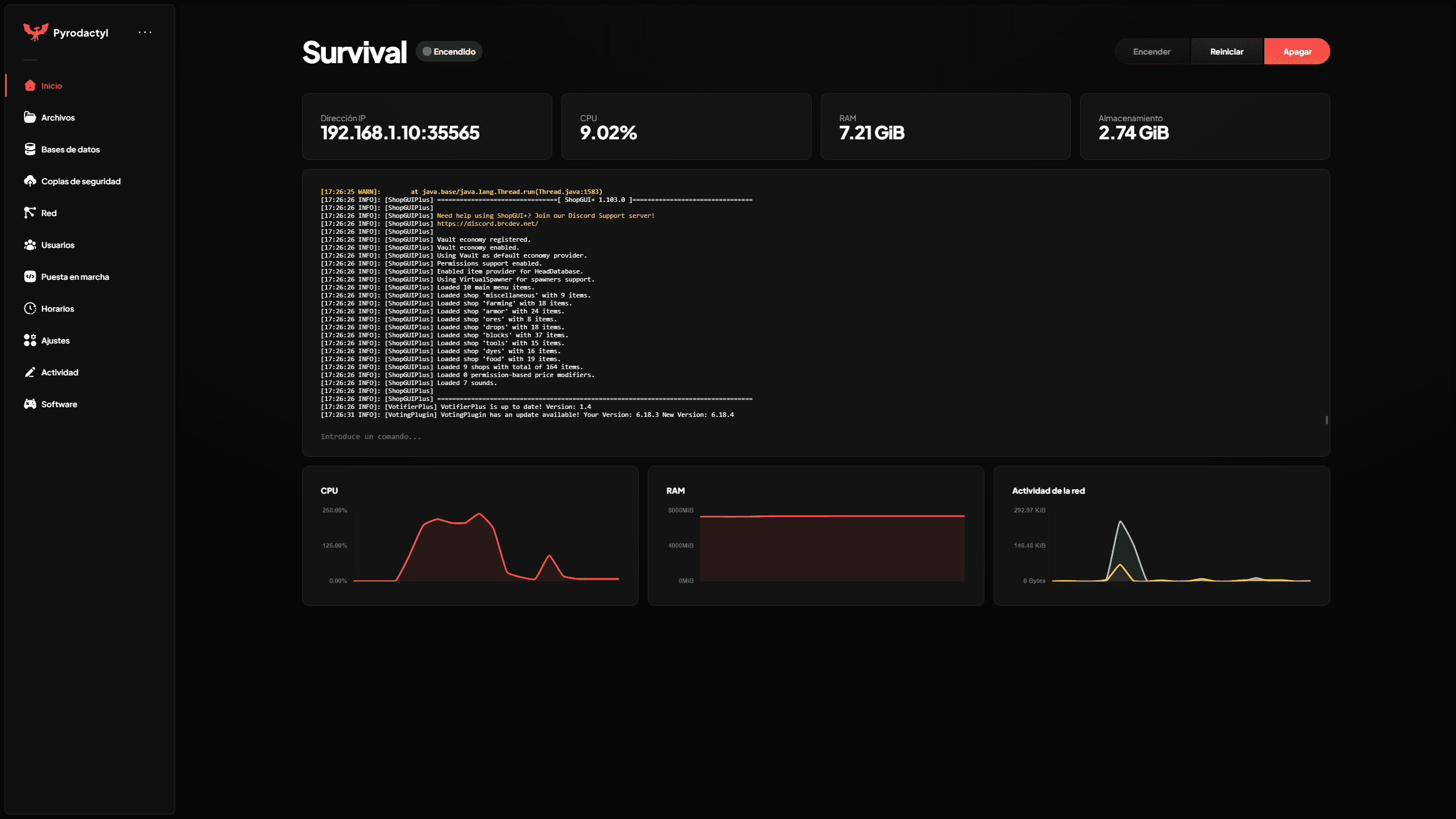1456x819 pixels.
Task: Click the console scrollbar thumb
Action: (1326, 420)
